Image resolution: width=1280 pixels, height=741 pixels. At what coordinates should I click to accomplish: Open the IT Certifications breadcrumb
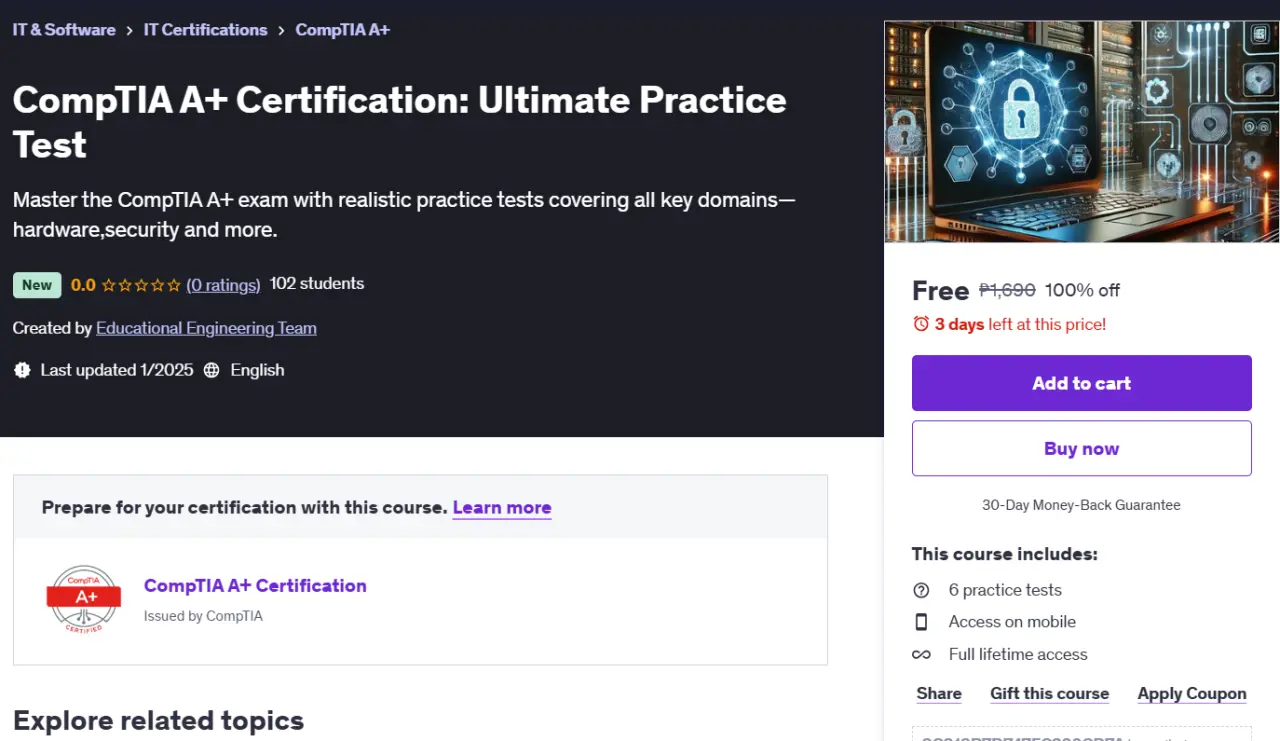click(206, 30)
